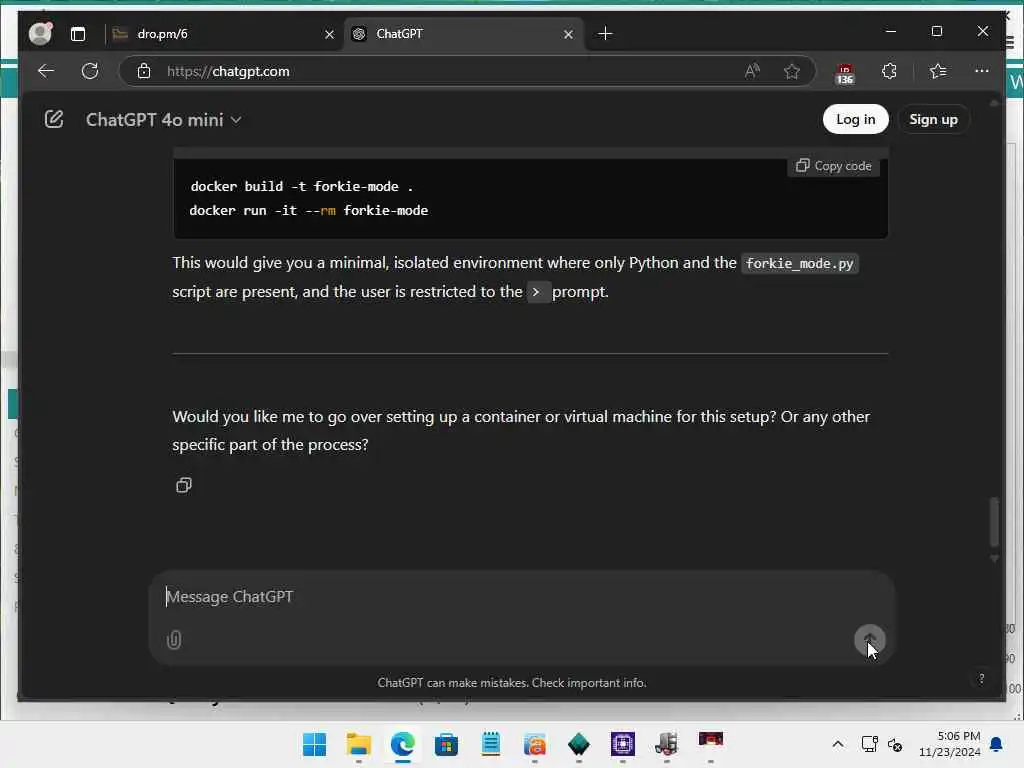1024x768 pixels.
Task: Click the forkie_mode.py inline code text
Action: (799, 263)
